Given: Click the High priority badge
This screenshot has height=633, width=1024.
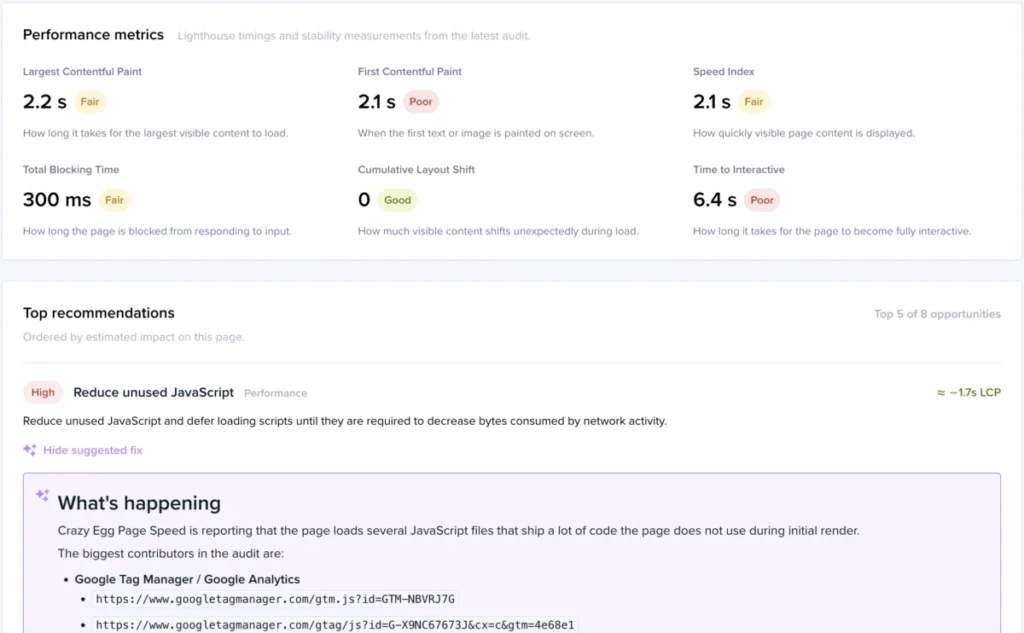Looking at the screenshot, I should tap(42, 393).
